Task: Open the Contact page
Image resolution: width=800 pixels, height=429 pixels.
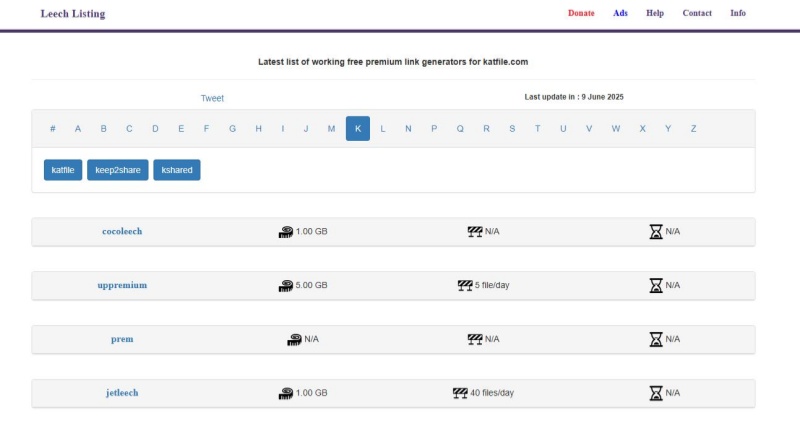Action: 697,13
